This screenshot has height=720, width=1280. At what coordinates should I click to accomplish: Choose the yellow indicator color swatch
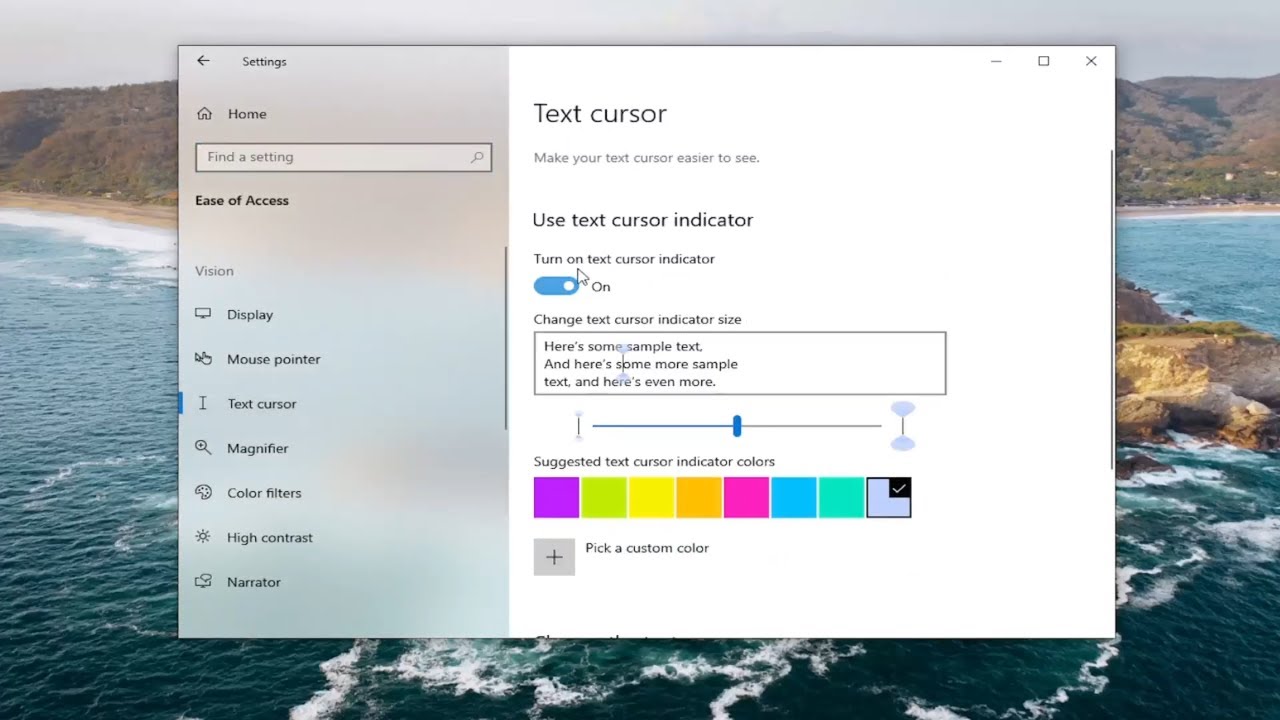pyautogui.click(x=651, y=497)
